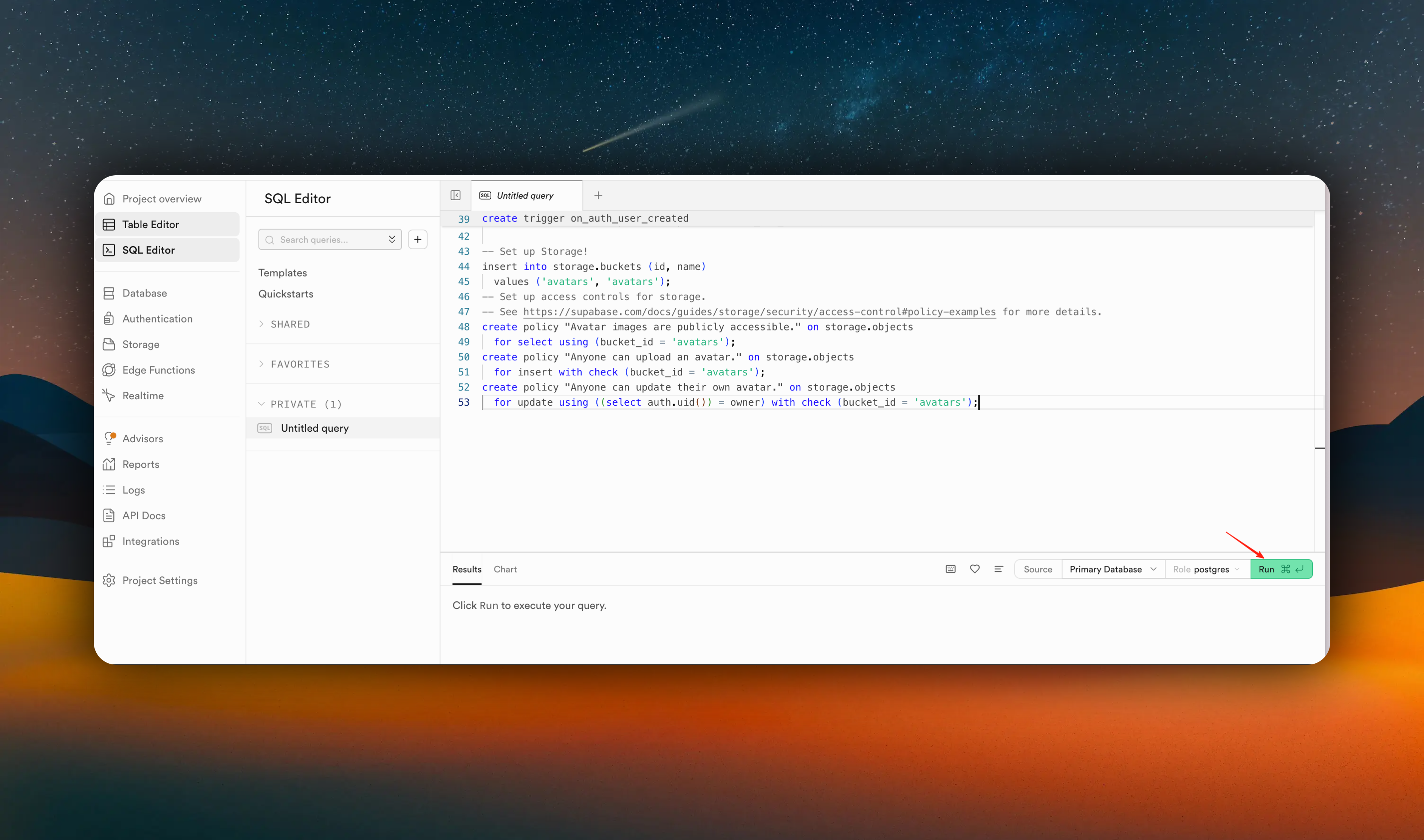Expand the FAVORITES queries section
Image resolution: width=1424 pixels, height=840 pixels.
pos(300,364)
